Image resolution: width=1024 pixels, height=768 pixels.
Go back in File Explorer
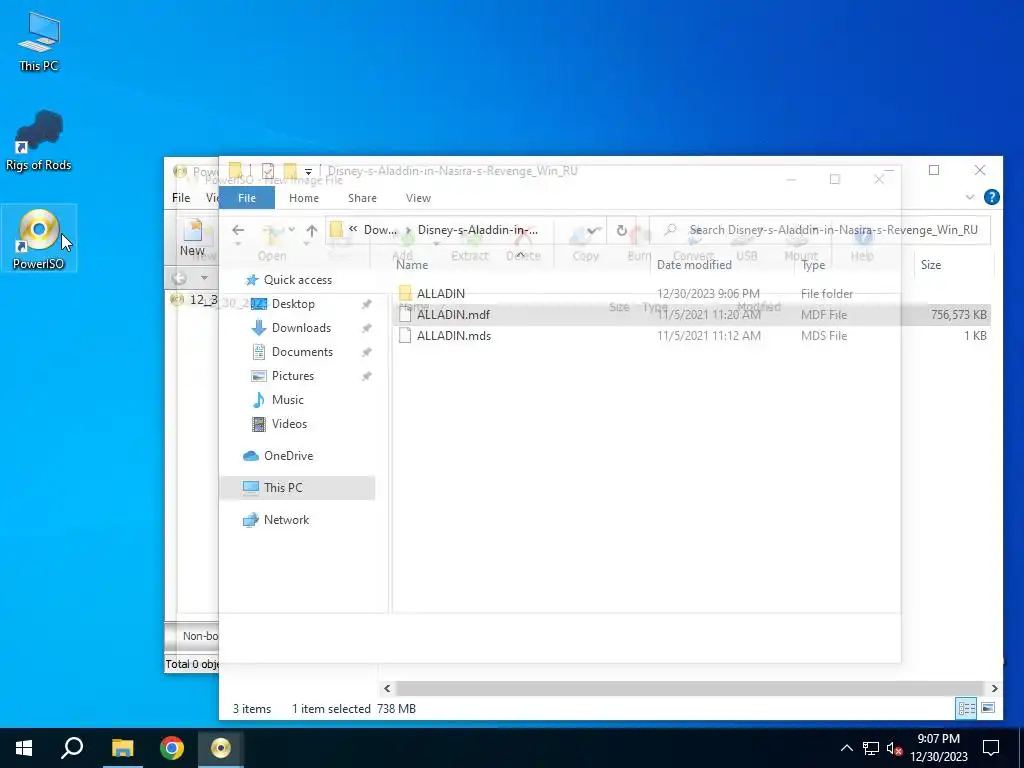[238, 230]
